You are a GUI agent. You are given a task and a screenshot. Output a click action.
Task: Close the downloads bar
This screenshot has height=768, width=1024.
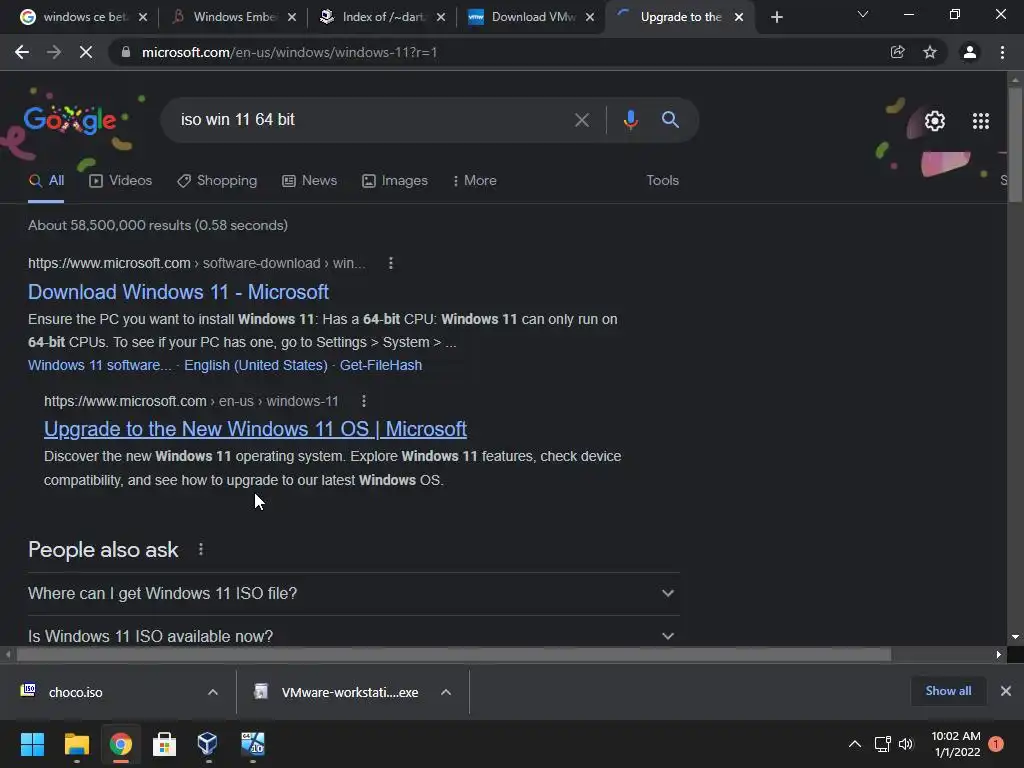tap(1006, 691)
